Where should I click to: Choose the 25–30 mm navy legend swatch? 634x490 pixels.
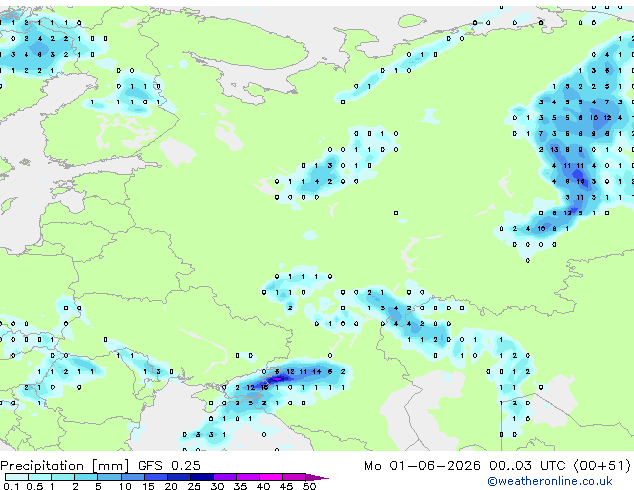202,477
